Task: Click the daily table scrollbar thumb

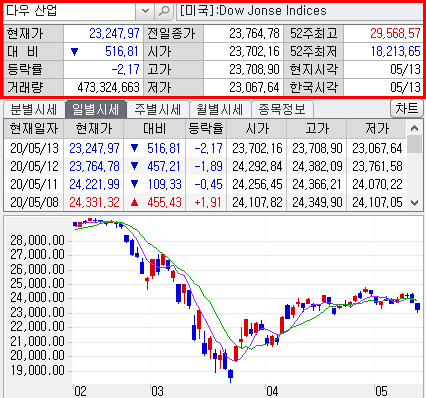Action: (x=414, y=144)
